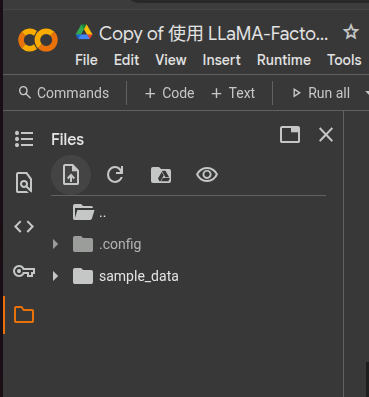Image resolution: width=369 pixels, height=397 pixels.
Task: Star the notebook title
Action: click(x=351, y=33)
